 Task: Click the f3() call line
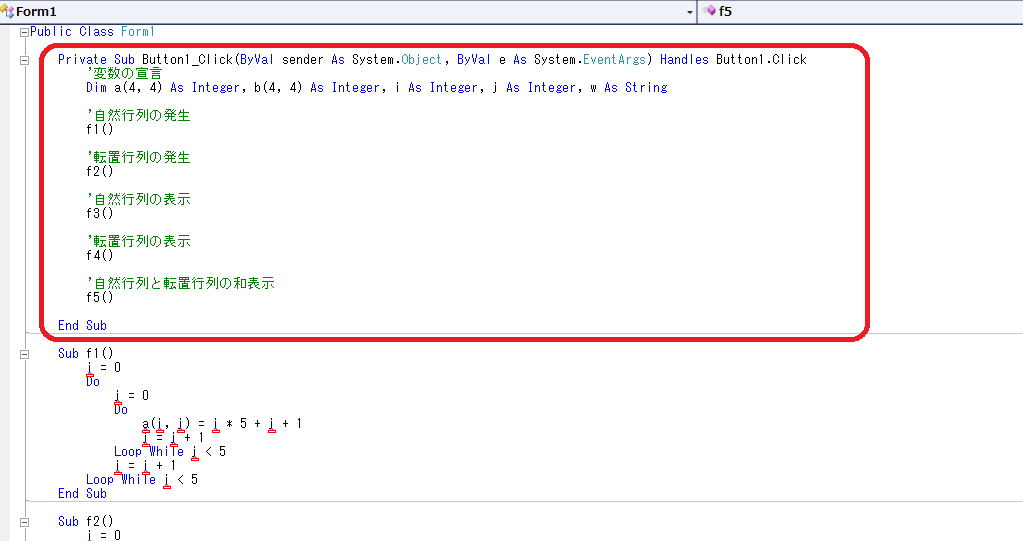pos(100,213)
